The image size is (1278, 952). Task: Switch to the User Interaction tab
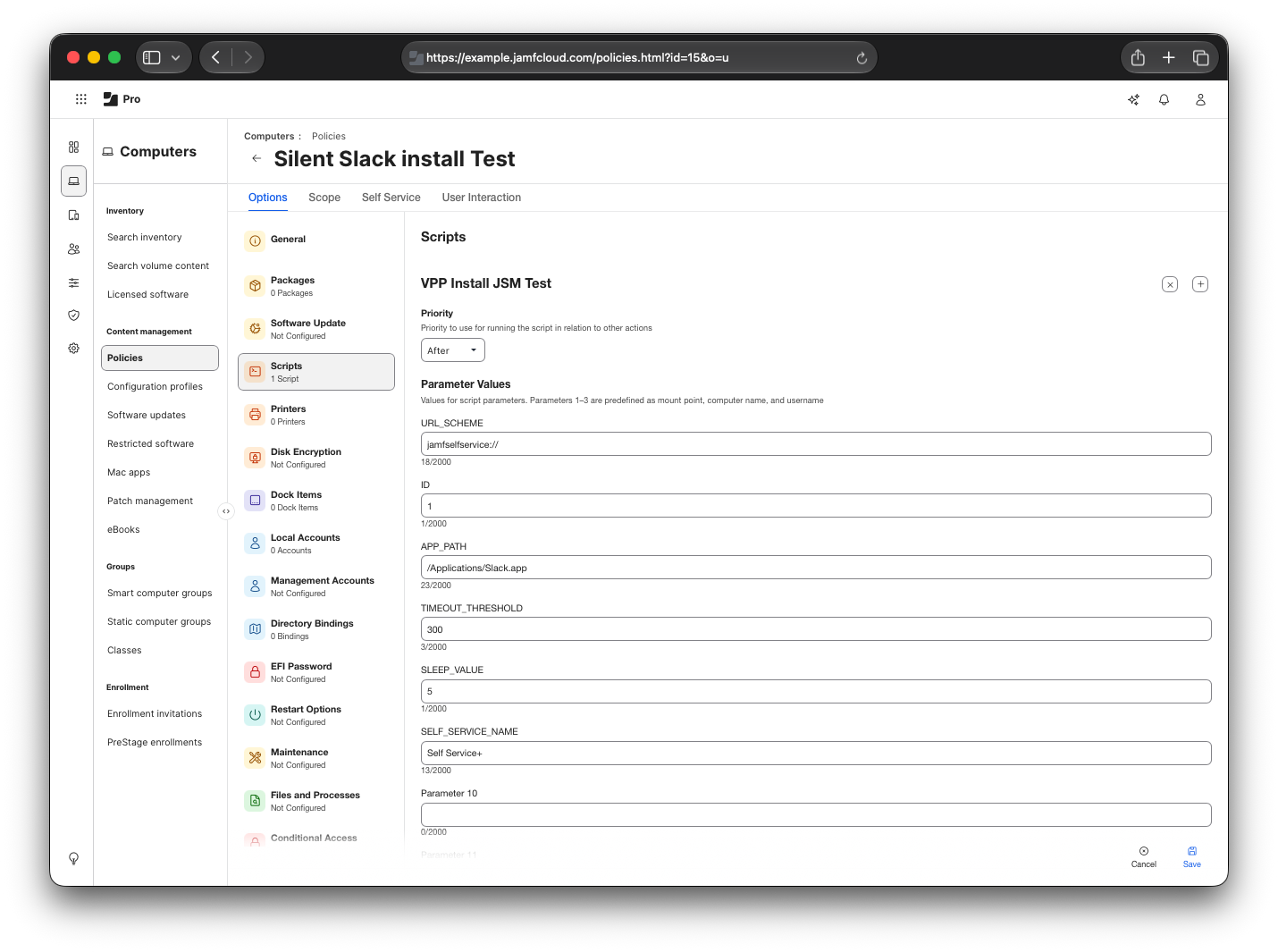(x=482, y=198)
